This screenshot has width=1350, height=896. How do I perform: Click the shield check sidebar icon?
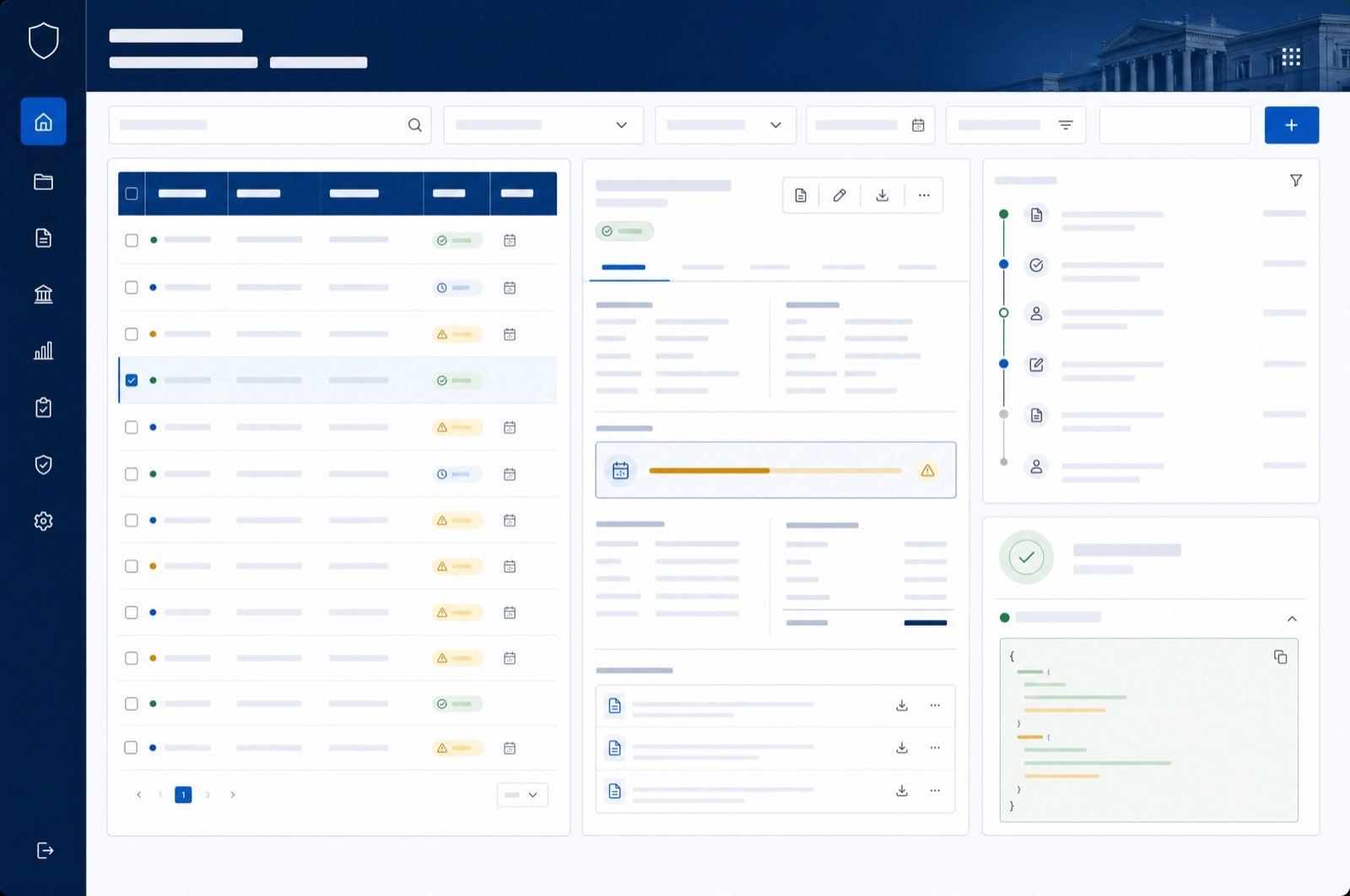43,464
